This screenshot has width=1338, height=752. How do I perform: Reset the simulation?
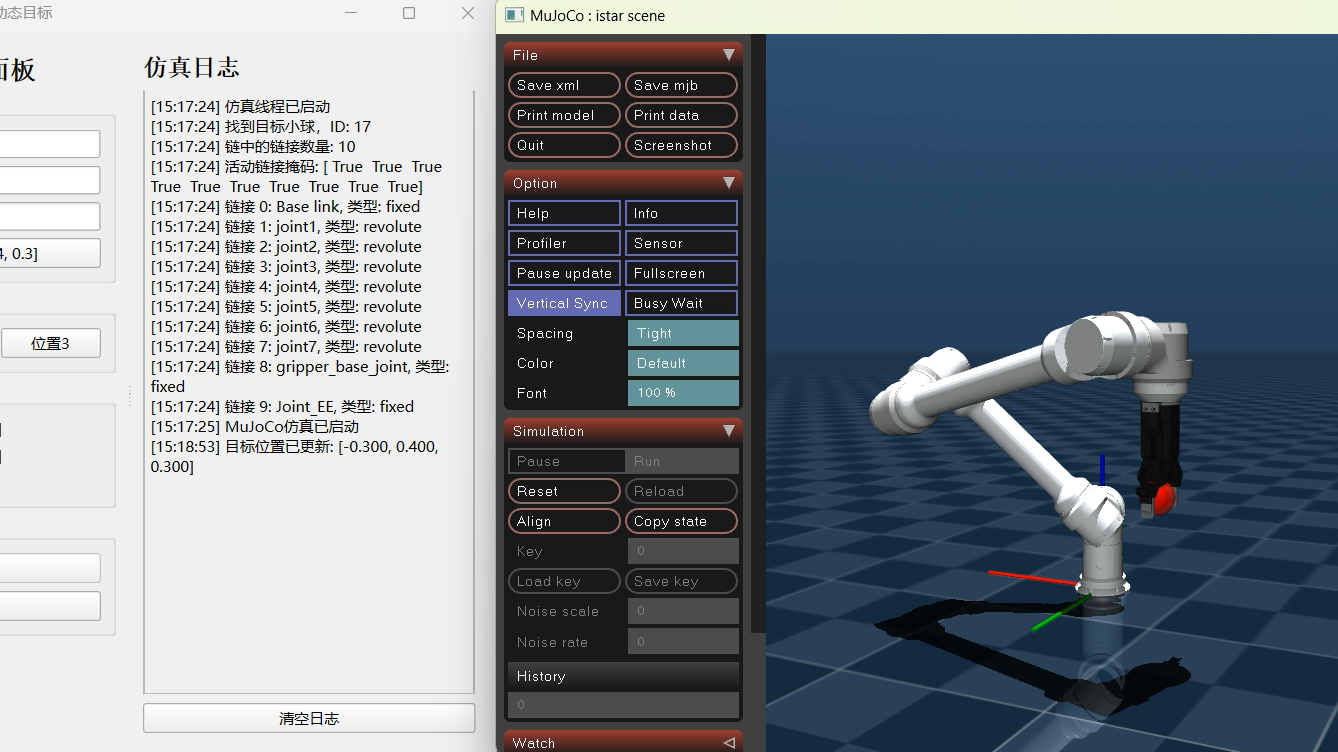pyautogui.click(x=564, y=491)
